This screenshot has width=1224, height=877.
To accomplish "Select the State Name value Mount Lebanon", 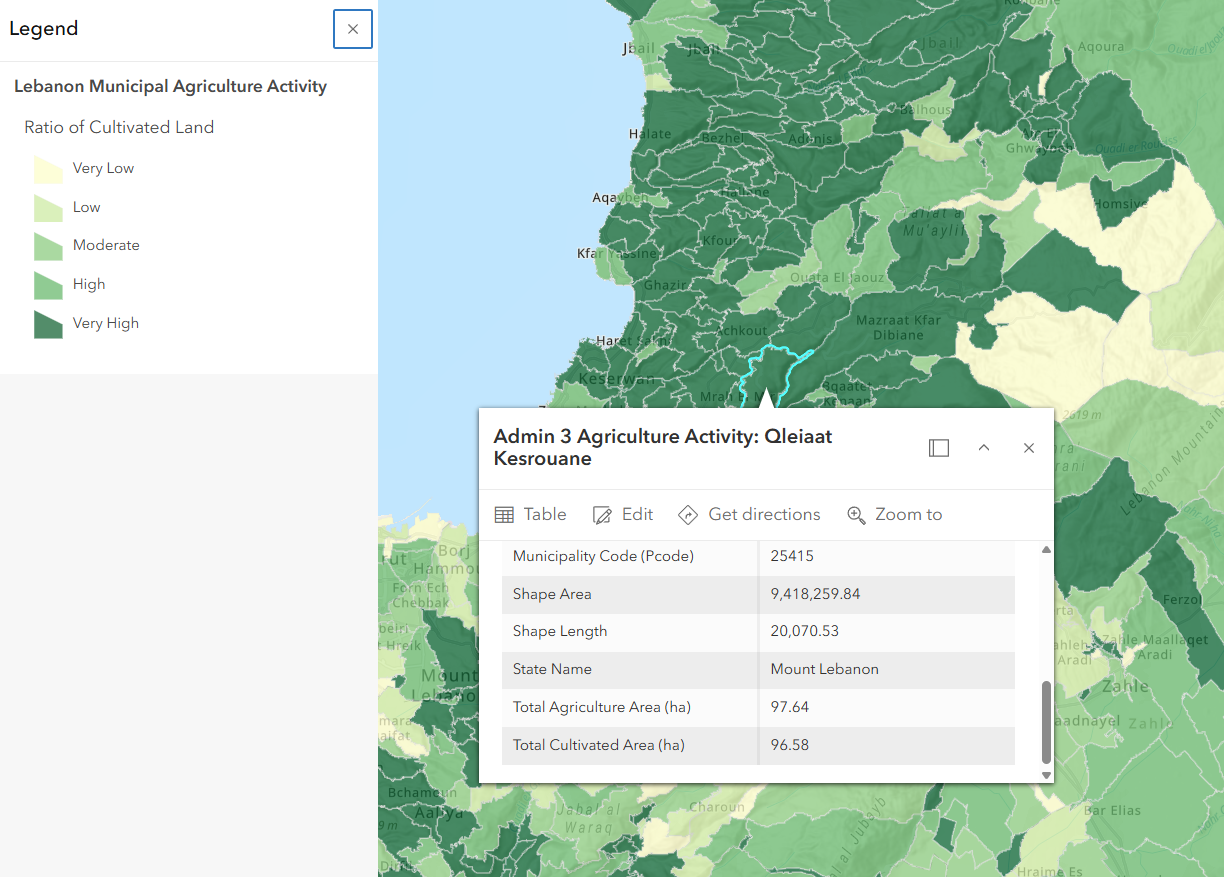I will coord(824,669).
